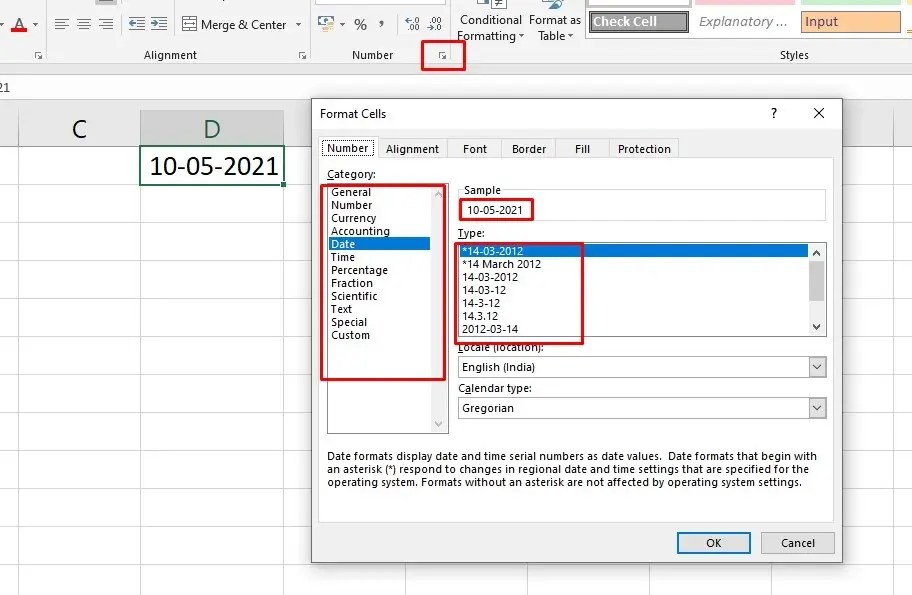Viewport: 912px width, 595px height.
Task: Choose 14-03-12 date type
Action: [633, 290]
